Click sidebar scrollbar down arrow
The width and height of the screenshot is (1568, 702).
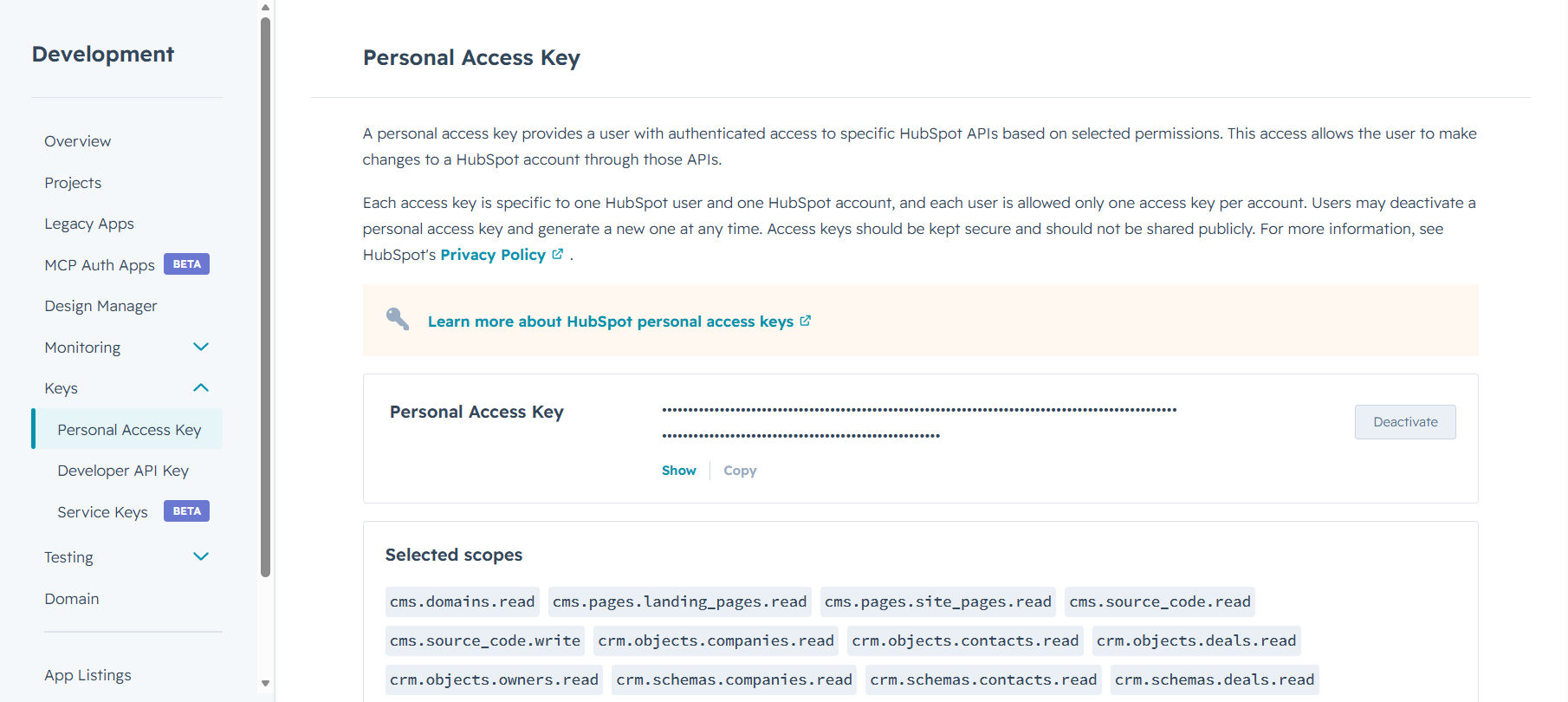(x=265, y=683)
